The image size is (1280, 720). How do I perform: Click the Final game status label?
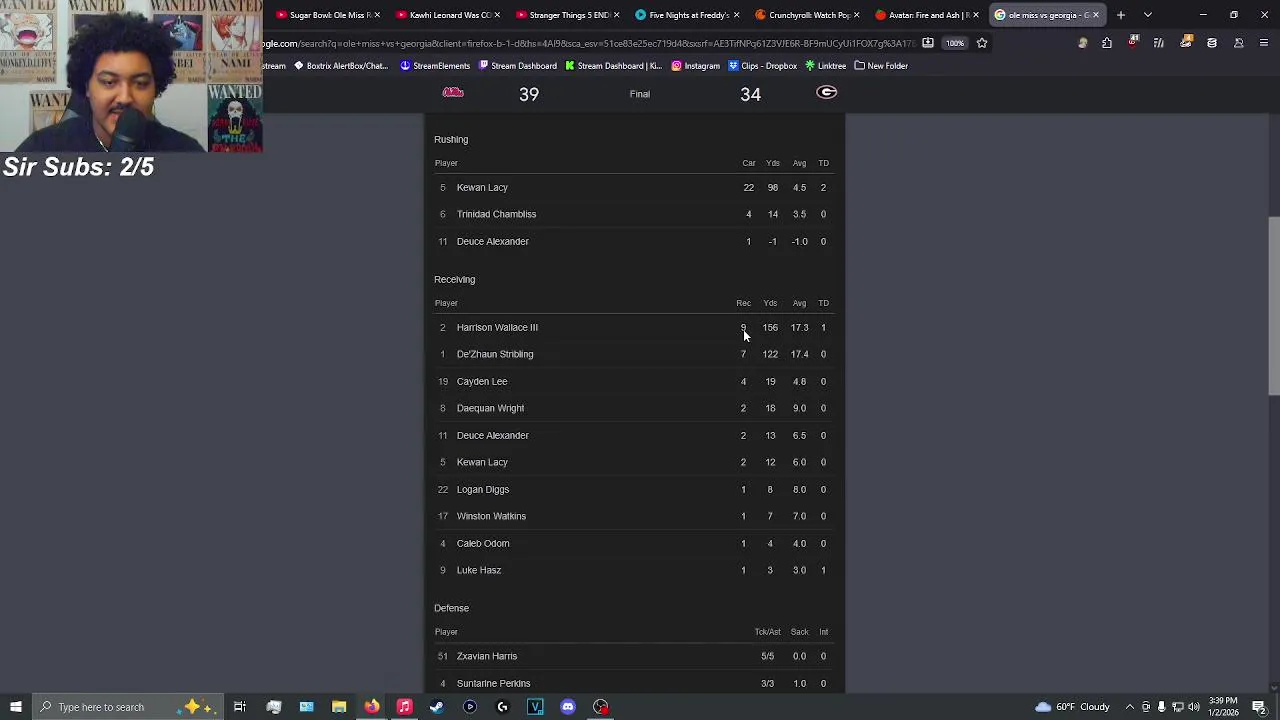tap(640, 94)
